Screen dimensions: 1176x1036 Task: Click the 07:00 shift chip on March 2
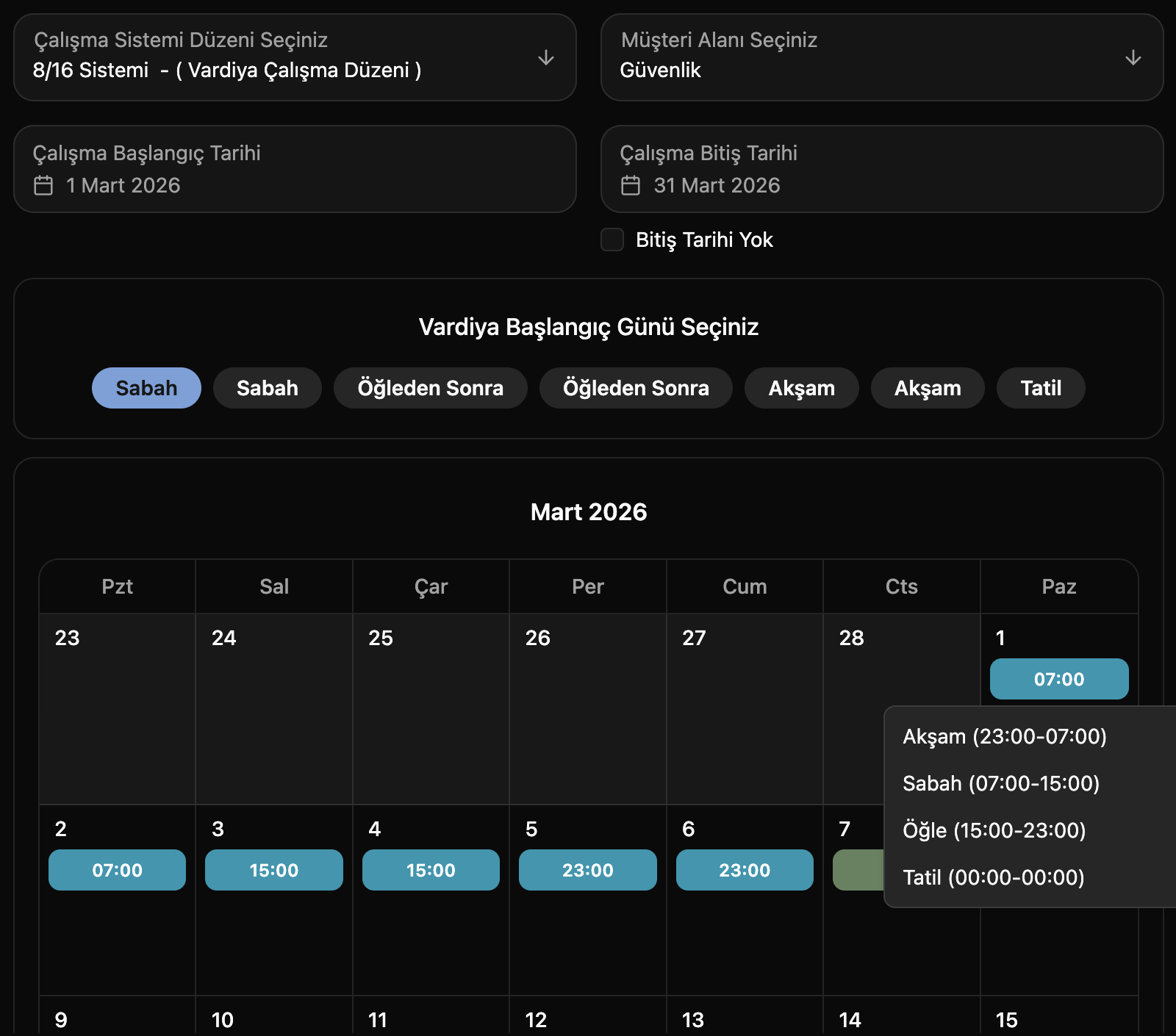[x=118, y=870]
